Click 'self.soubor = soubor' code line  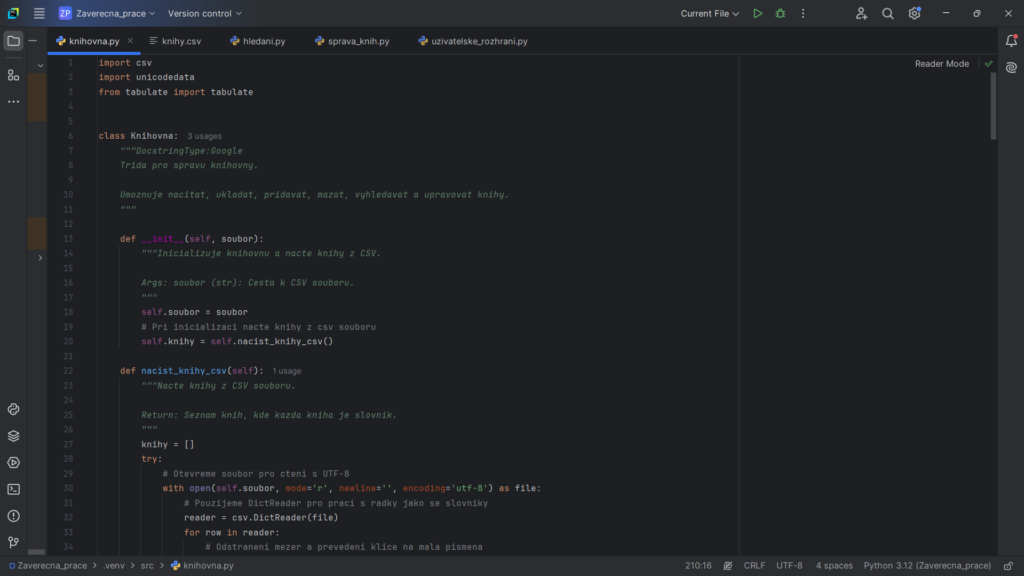tap(195, 312)
